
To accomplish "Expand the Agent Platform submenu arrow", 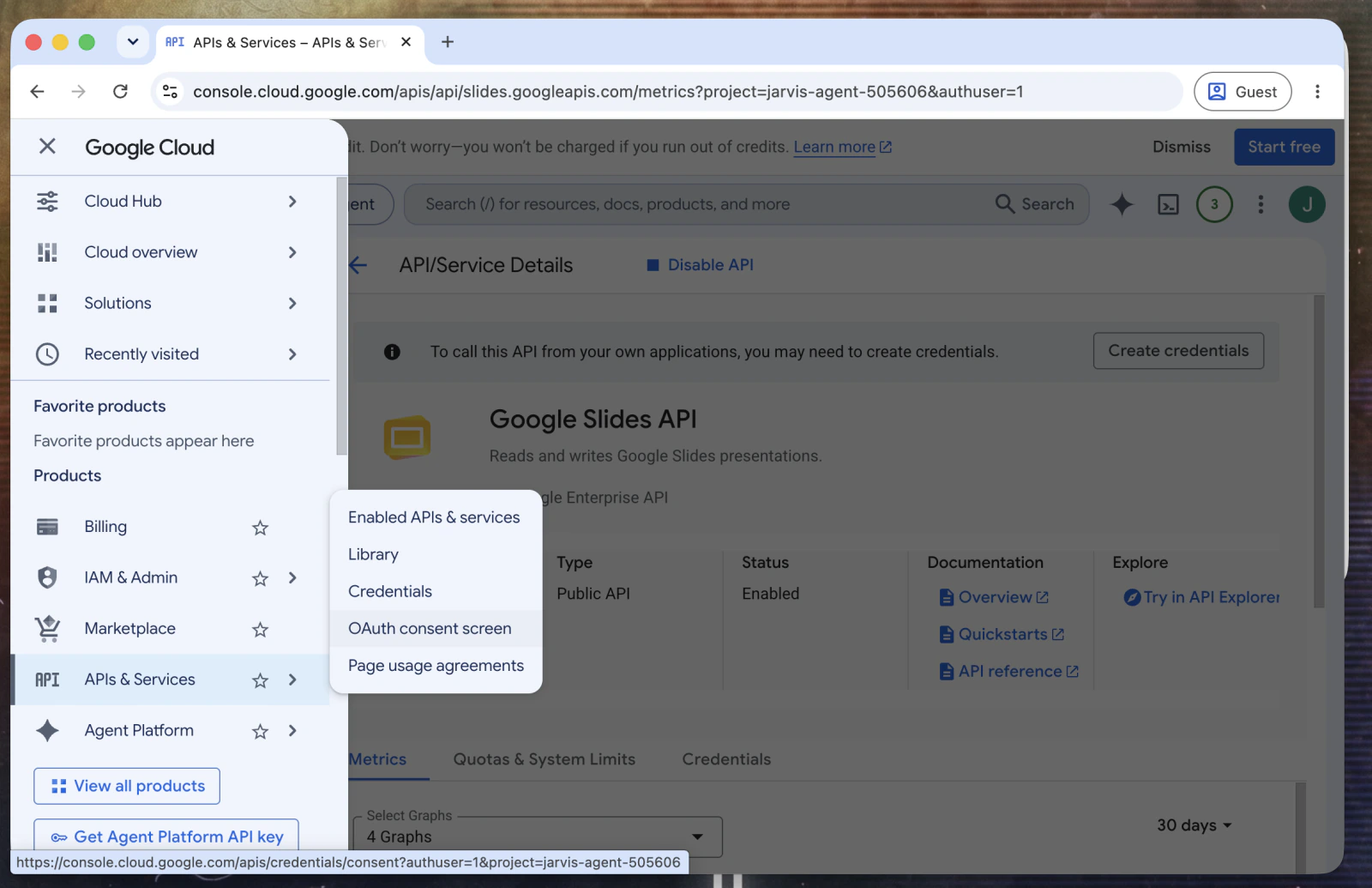I will point(292,730).
